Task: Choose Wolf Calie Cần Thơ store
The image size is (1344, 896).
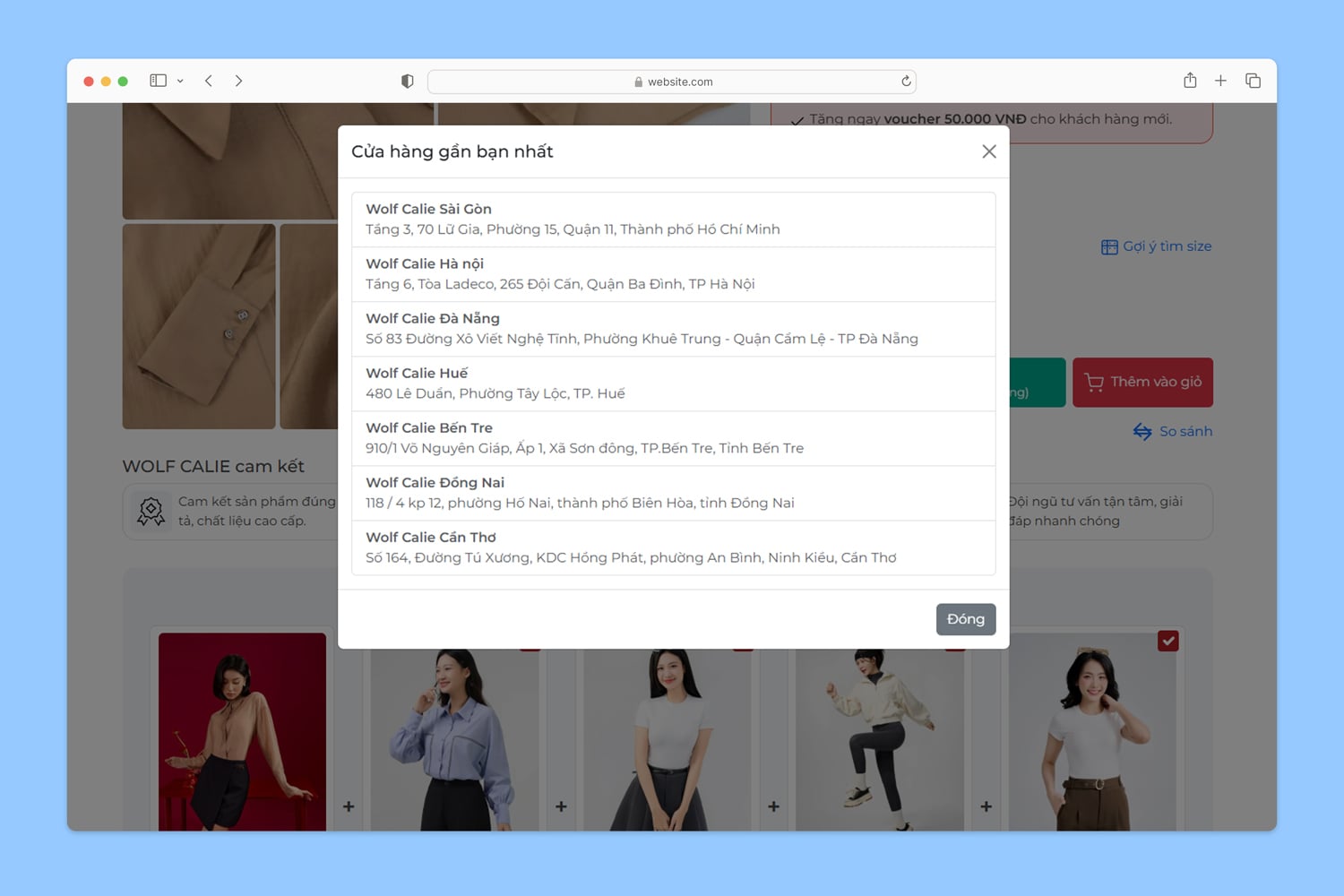Action: [673, 547]
